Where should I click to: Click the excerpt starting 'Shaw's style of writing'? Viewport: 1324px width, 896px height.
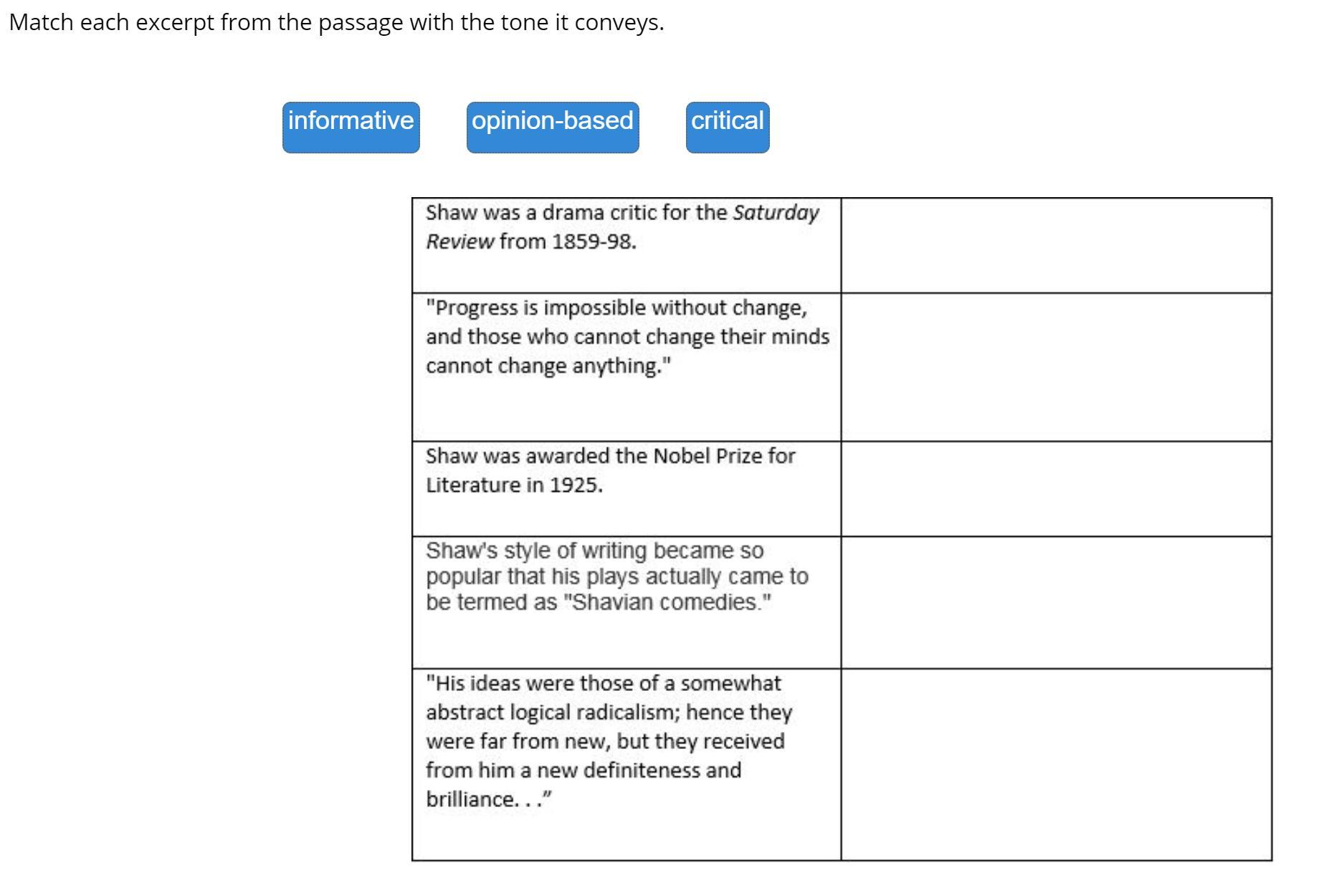pos(616,576)
